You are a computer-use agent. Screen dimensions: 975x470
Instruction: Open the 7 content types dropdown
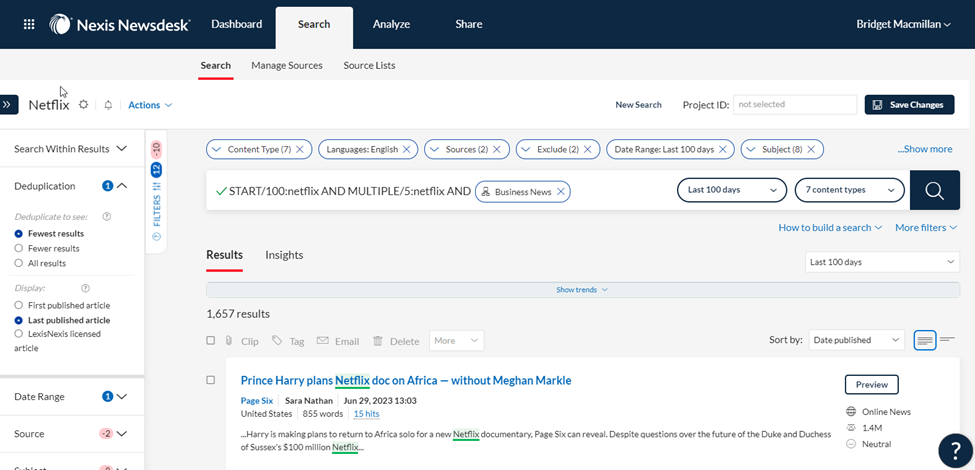(849, 190)
